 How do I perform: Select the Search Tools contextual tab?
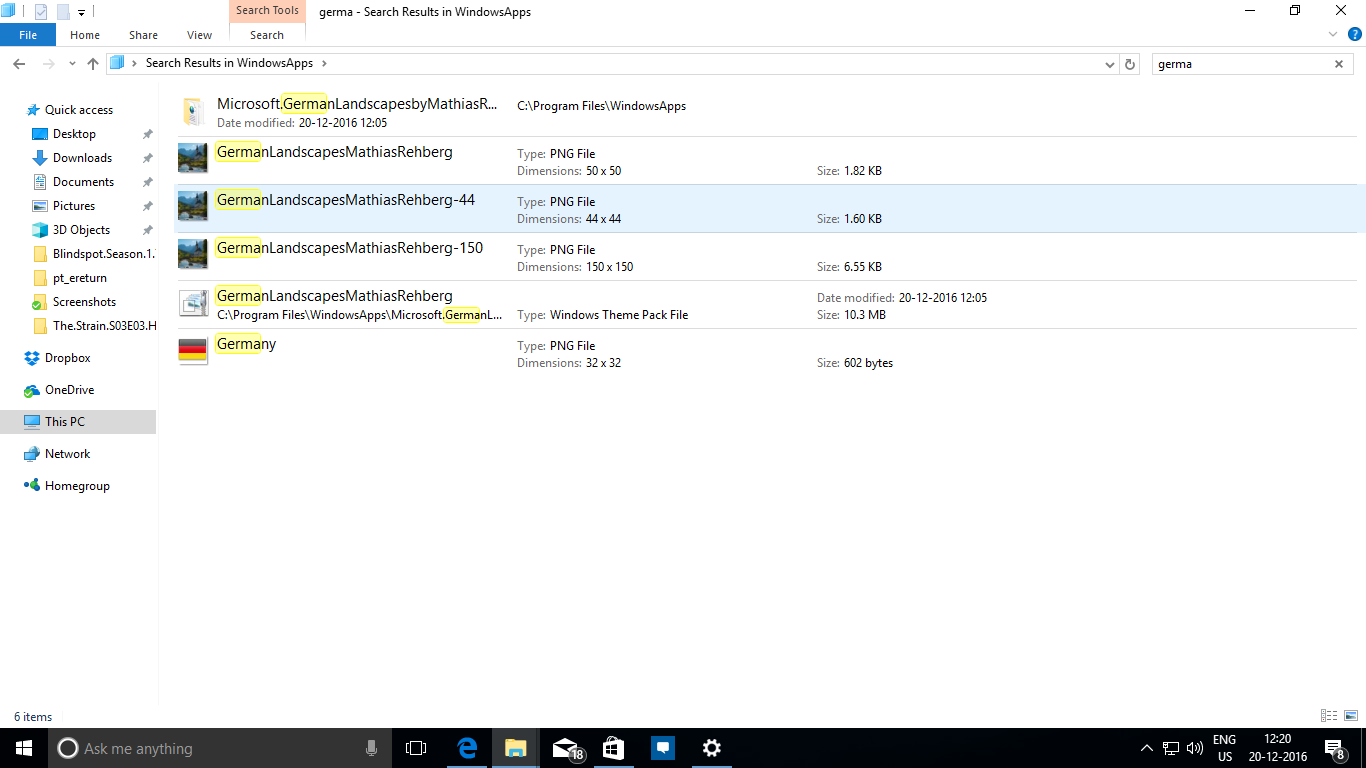267,11
